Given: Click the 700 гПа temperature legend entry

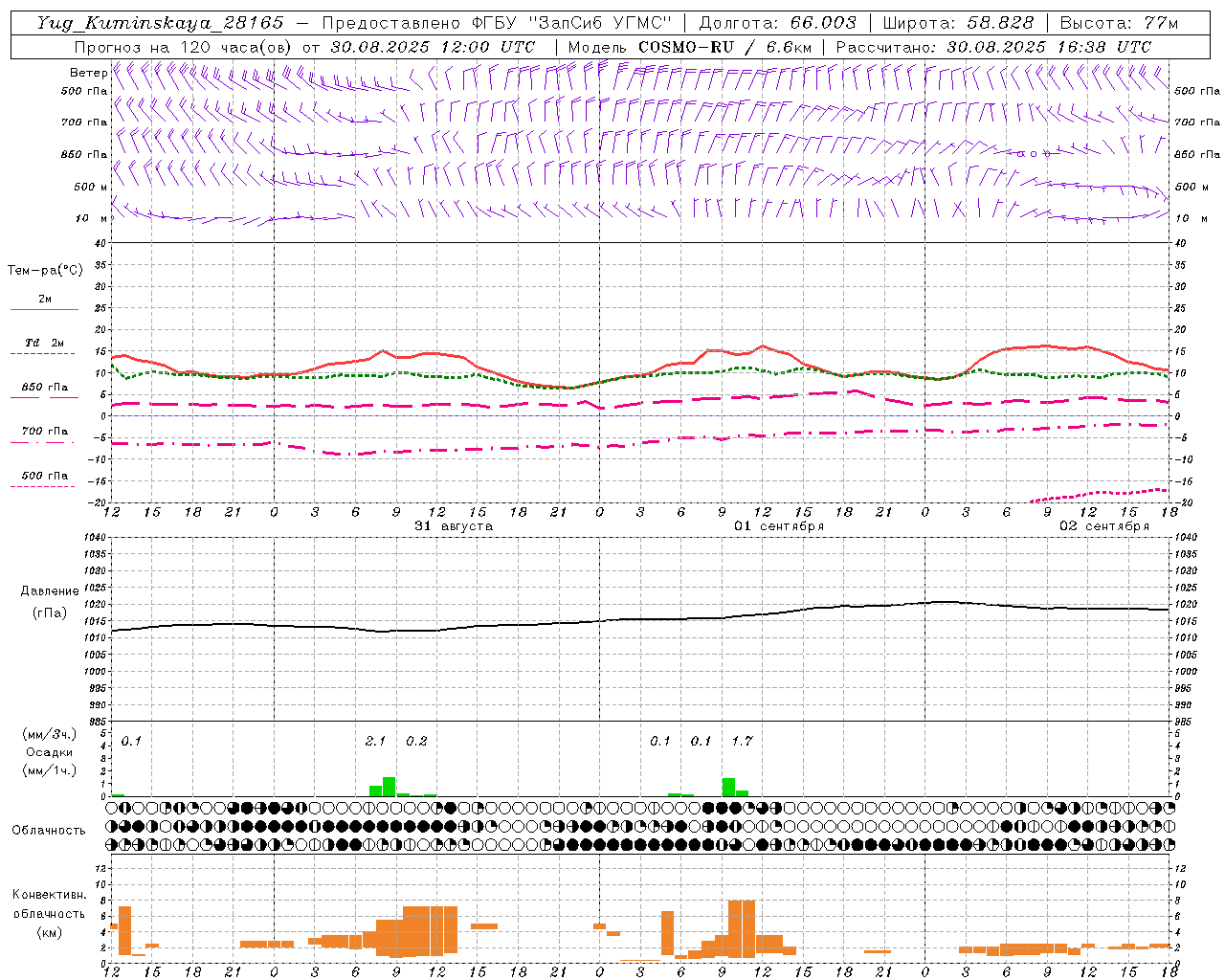Looking at the screenshot, I should (x=45, y=432).
